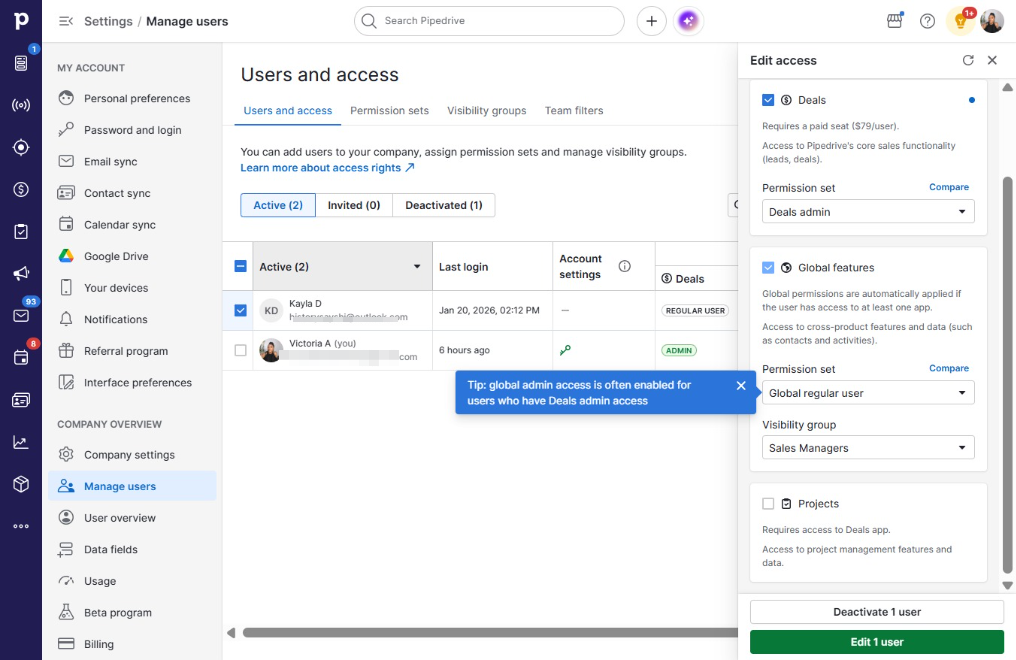Open the Deals dollar icon in sidebar

tap(21, 189)
